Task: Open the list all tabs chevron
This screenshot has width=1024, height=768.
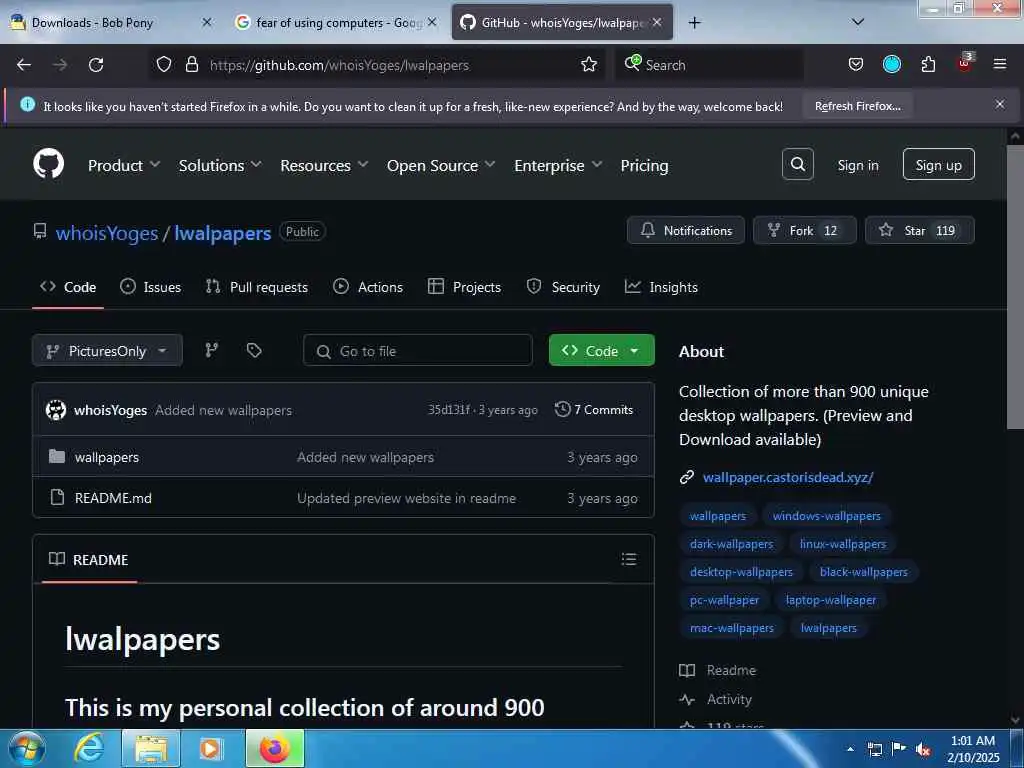Action: 858,22
